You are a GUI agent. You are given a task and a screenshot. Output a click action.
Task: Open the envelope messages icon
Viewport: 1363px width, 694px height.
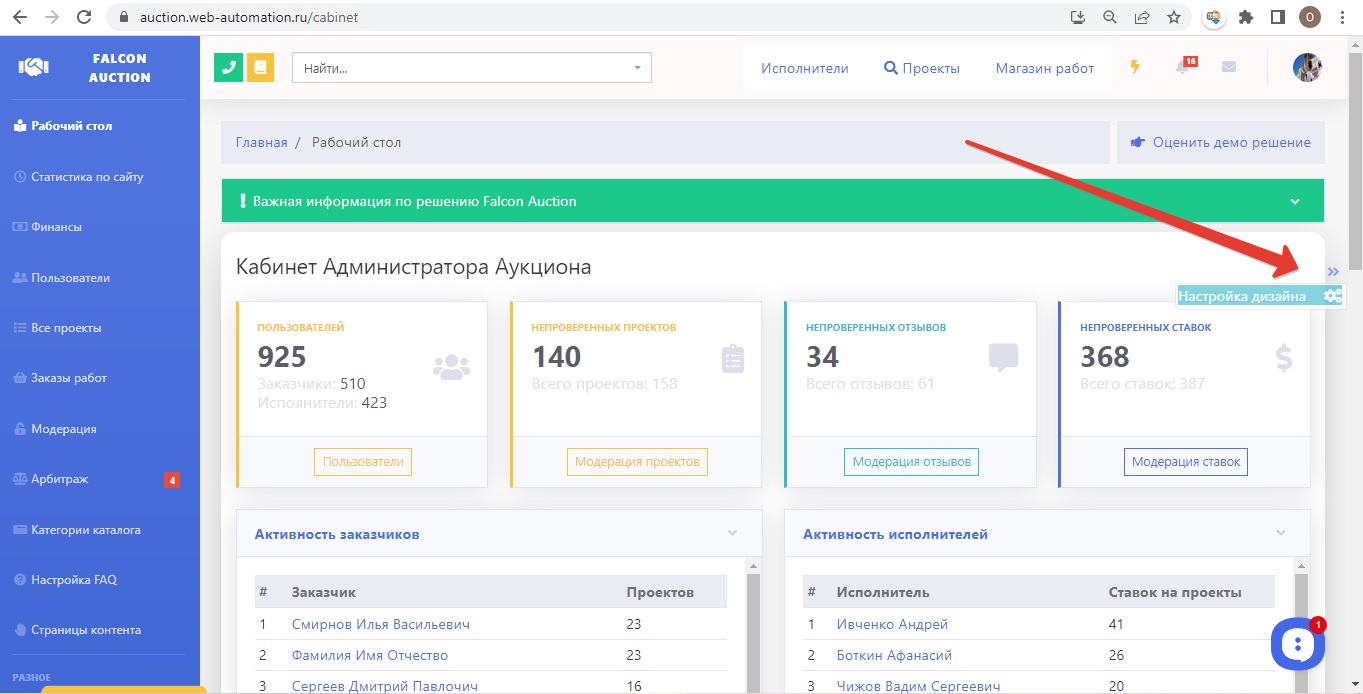(1229, 67)
